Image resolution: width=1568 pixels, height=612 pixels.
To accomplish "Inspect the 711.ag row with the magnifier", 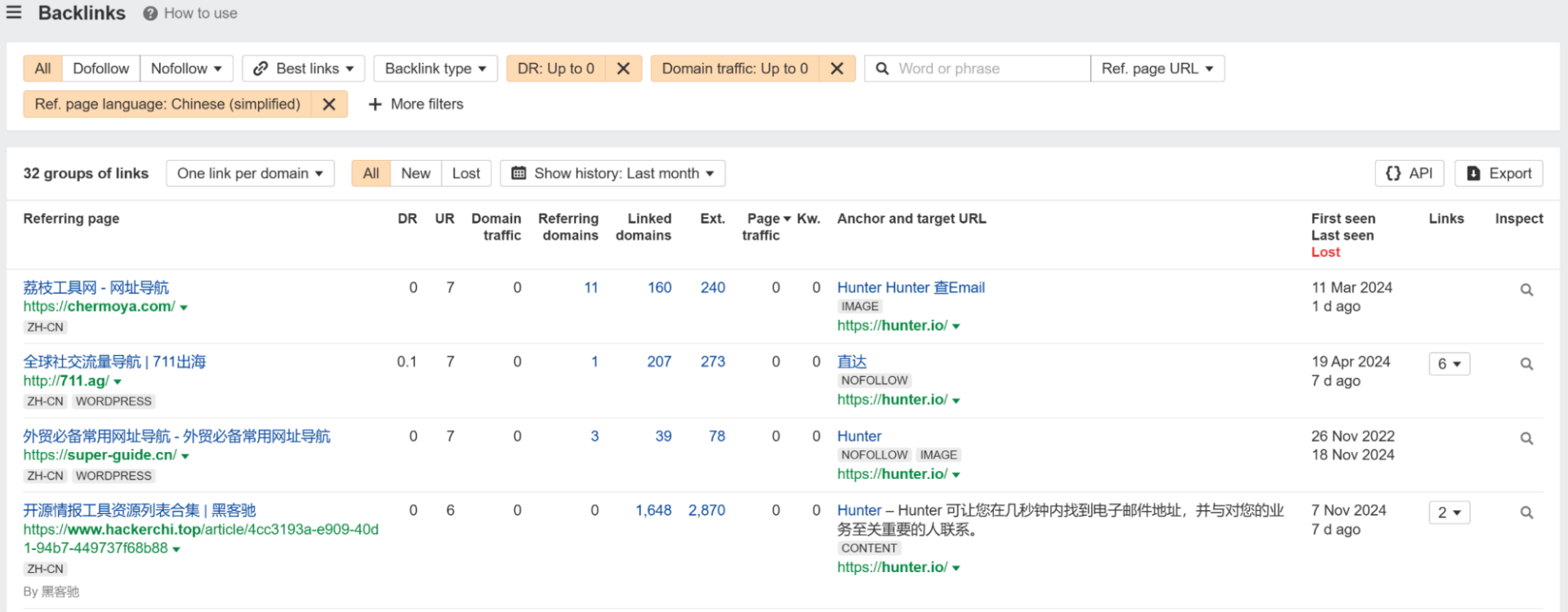I will tap(1526, 364).
